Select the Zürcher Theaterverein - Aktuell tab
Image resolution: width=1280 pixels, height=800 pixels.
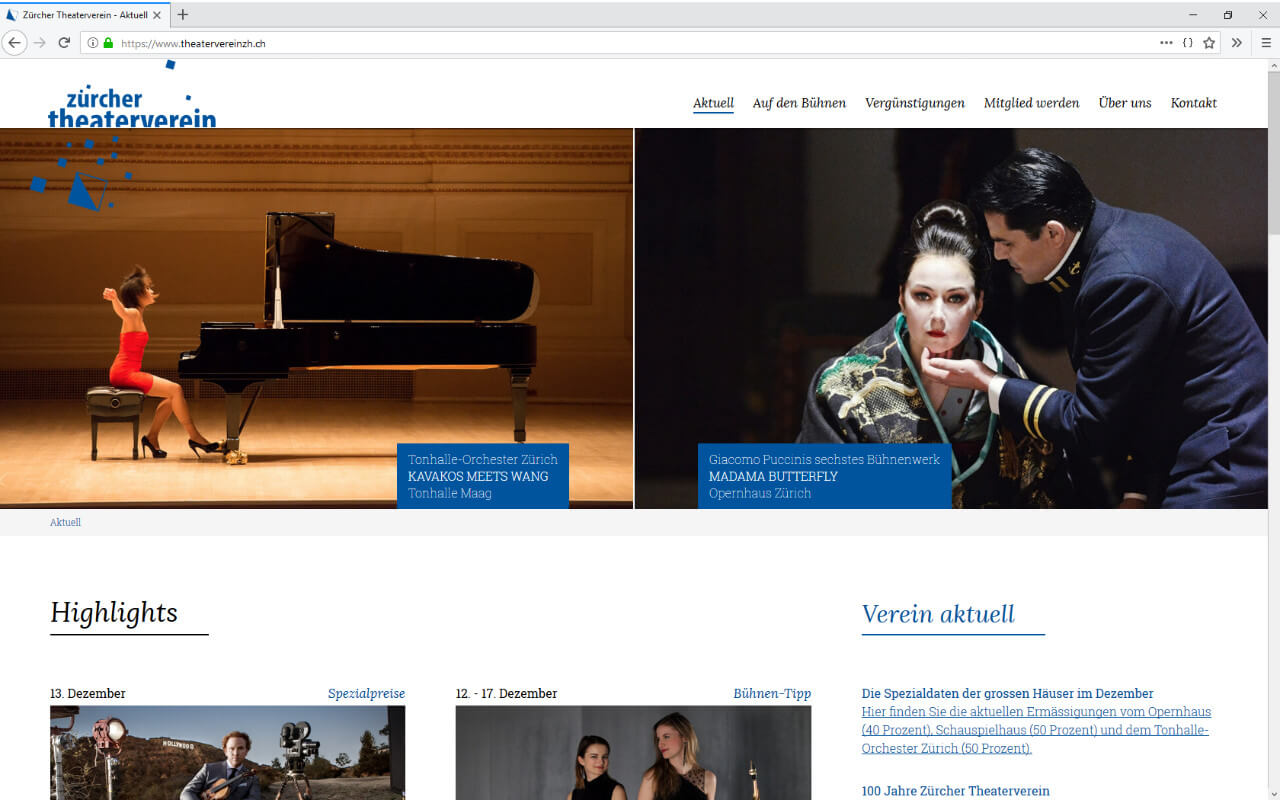84,15
